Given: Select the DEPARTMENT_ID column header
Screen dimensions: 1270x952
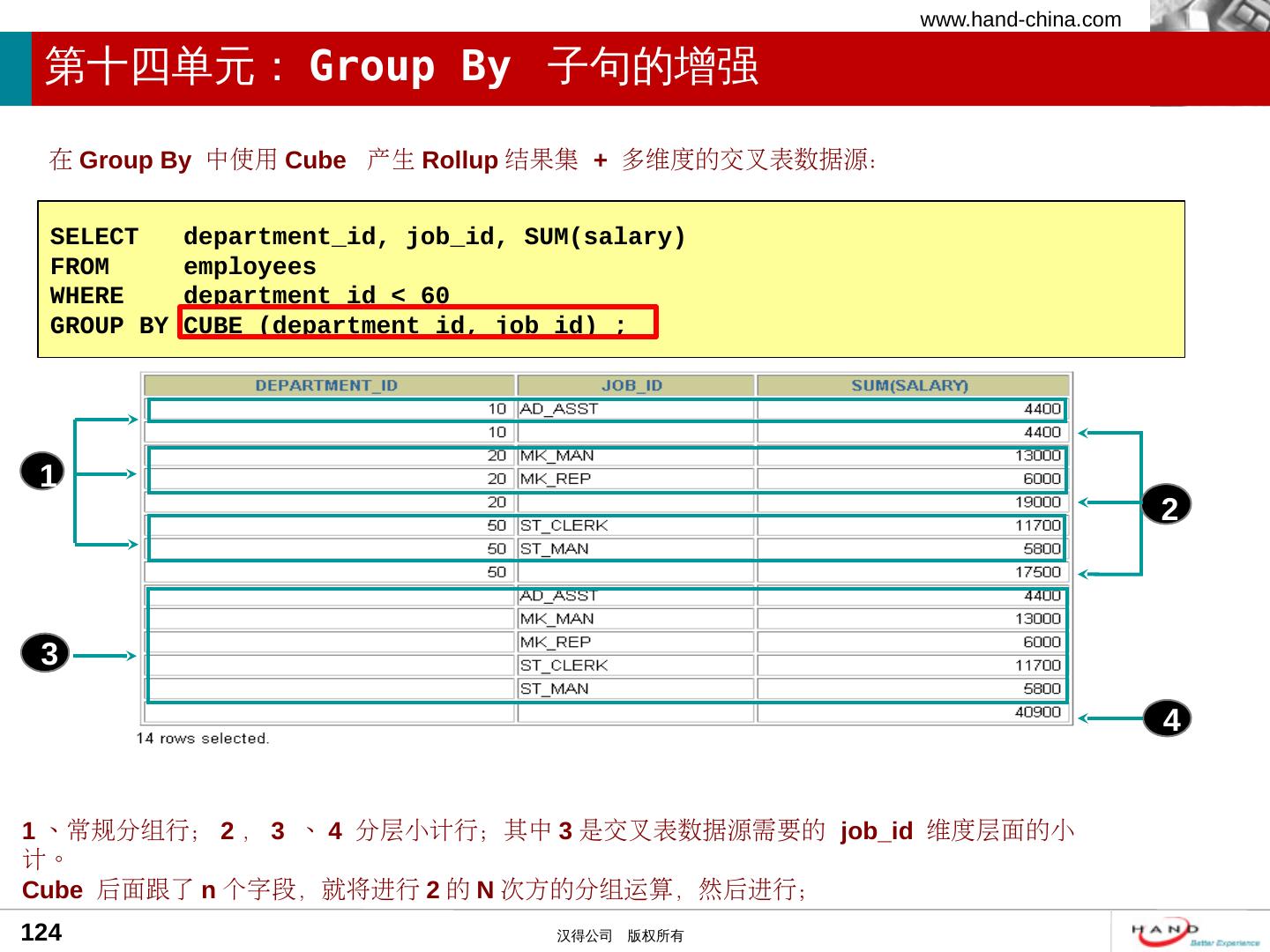Looking at the screenshot, I should 327,386.
